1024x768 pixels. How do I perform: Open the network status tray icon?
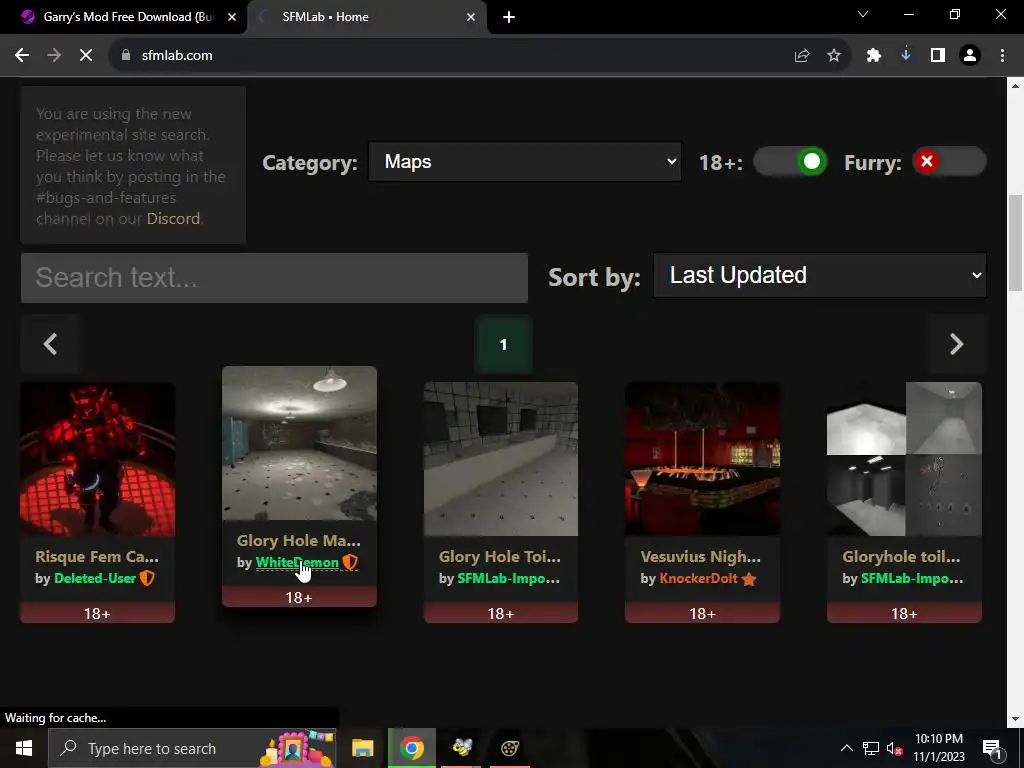(x=871, y=748)
